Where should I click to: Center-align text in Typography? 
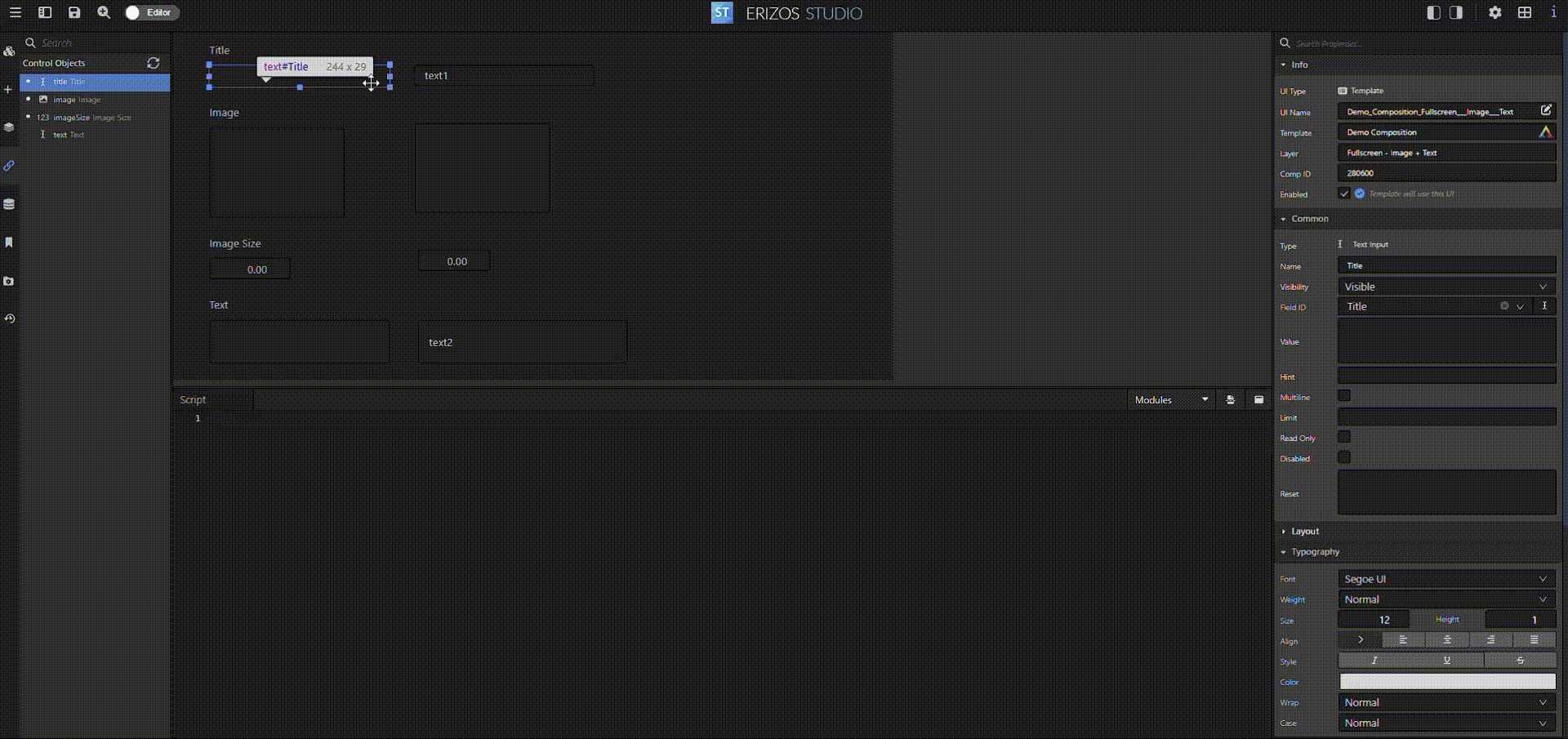tap(1446, 640)
